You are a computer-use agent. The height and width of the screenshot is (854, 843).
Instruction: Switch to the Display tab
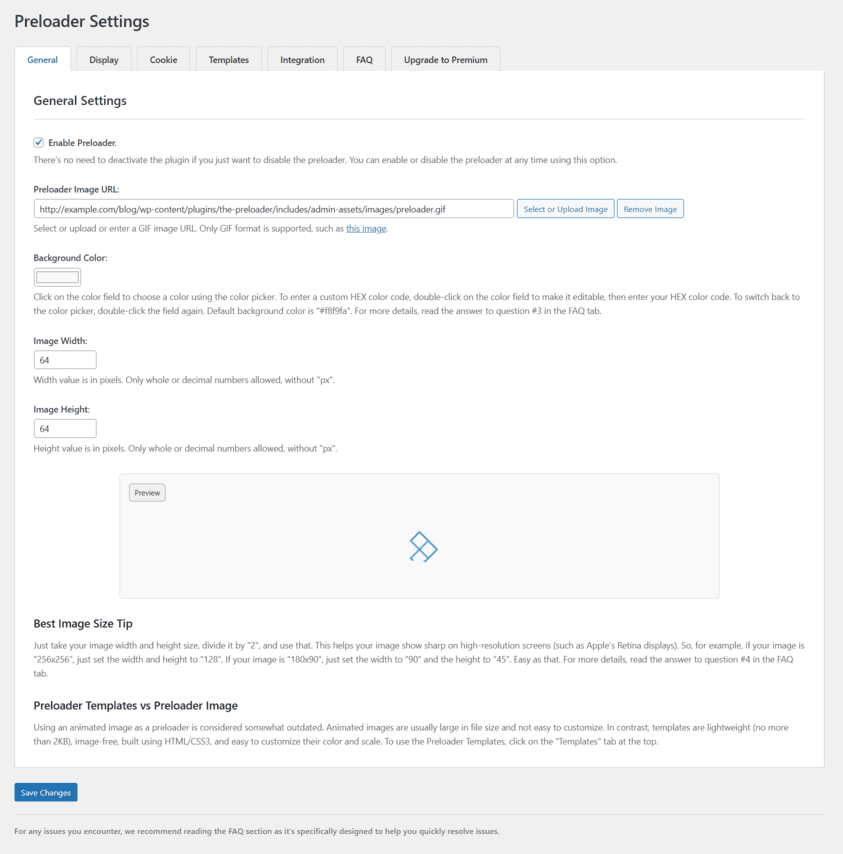(104, 60)
